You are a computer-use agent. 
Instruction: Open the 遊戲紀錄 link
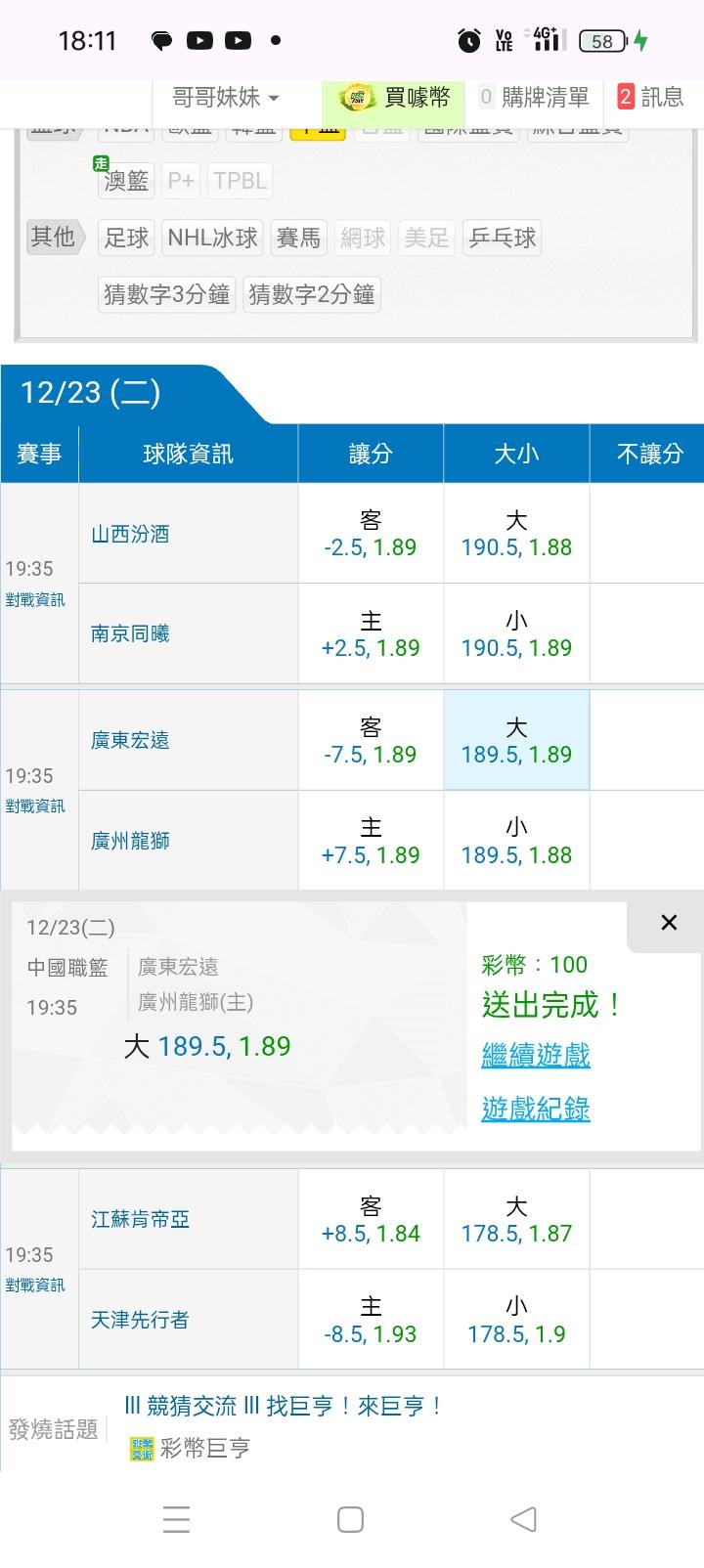[536, 1109]
